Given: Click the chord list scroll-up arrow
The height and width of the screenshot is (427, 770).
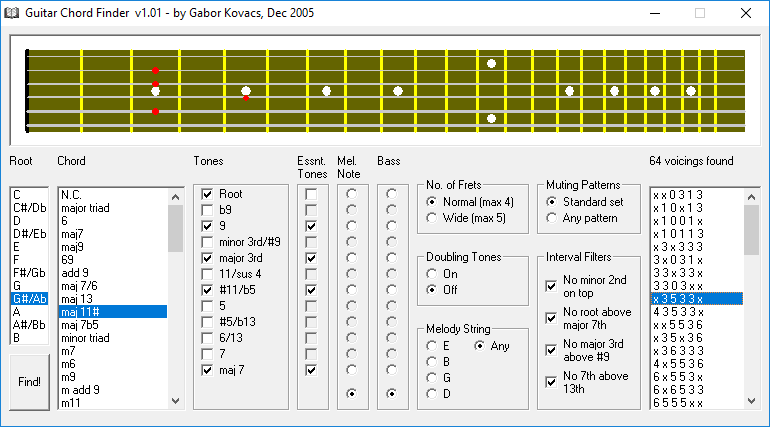Looking at the screenshot, I should coord(176,197).
